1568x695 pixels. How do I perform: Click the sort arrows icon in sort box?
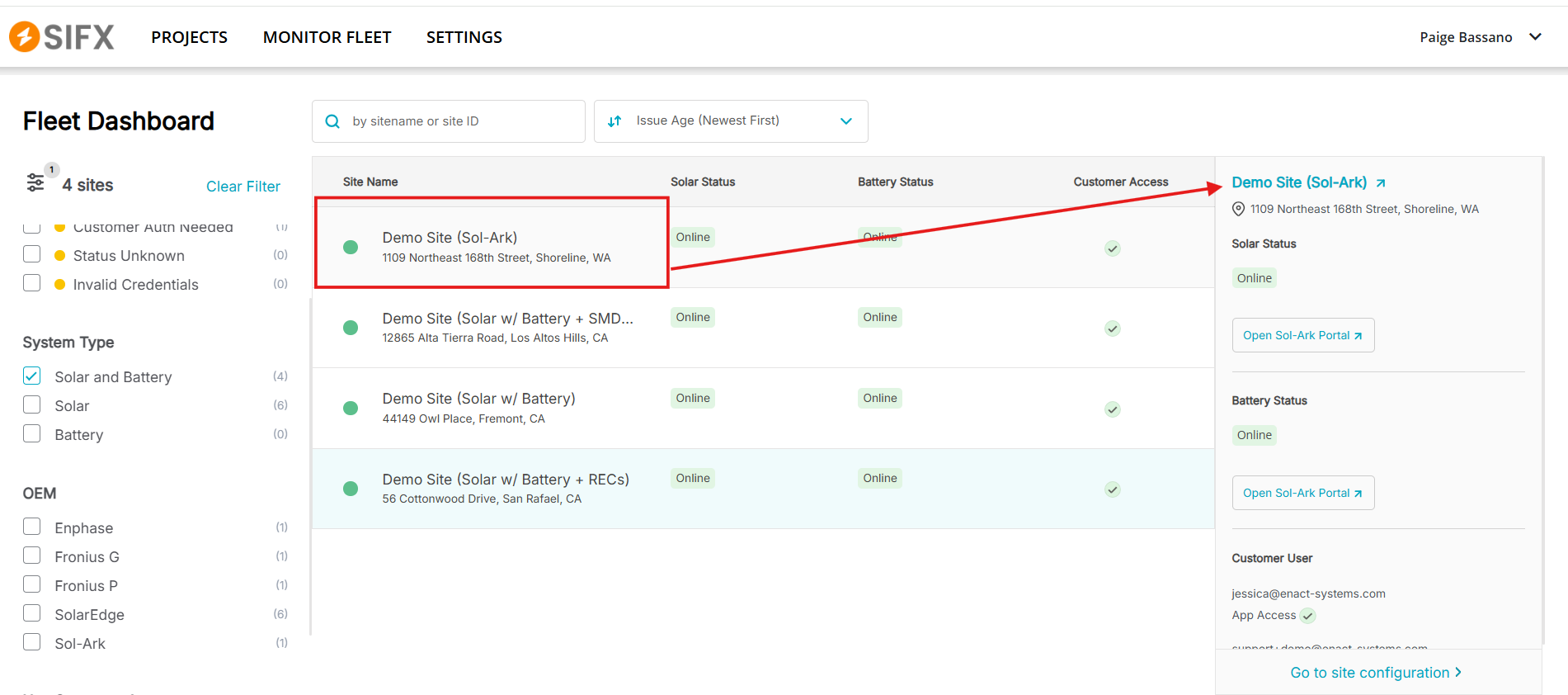point(614,121)
